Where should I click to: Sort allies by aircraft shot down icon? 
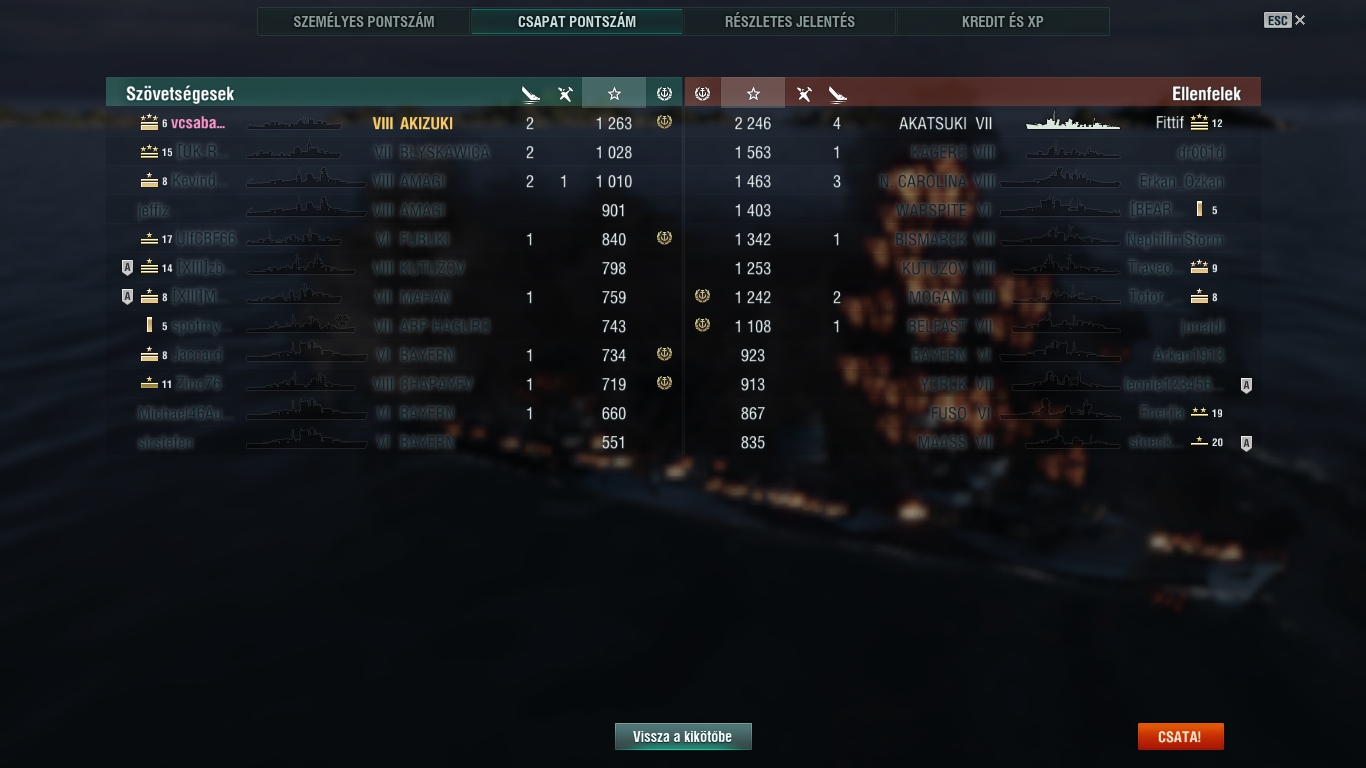point(565,94)
